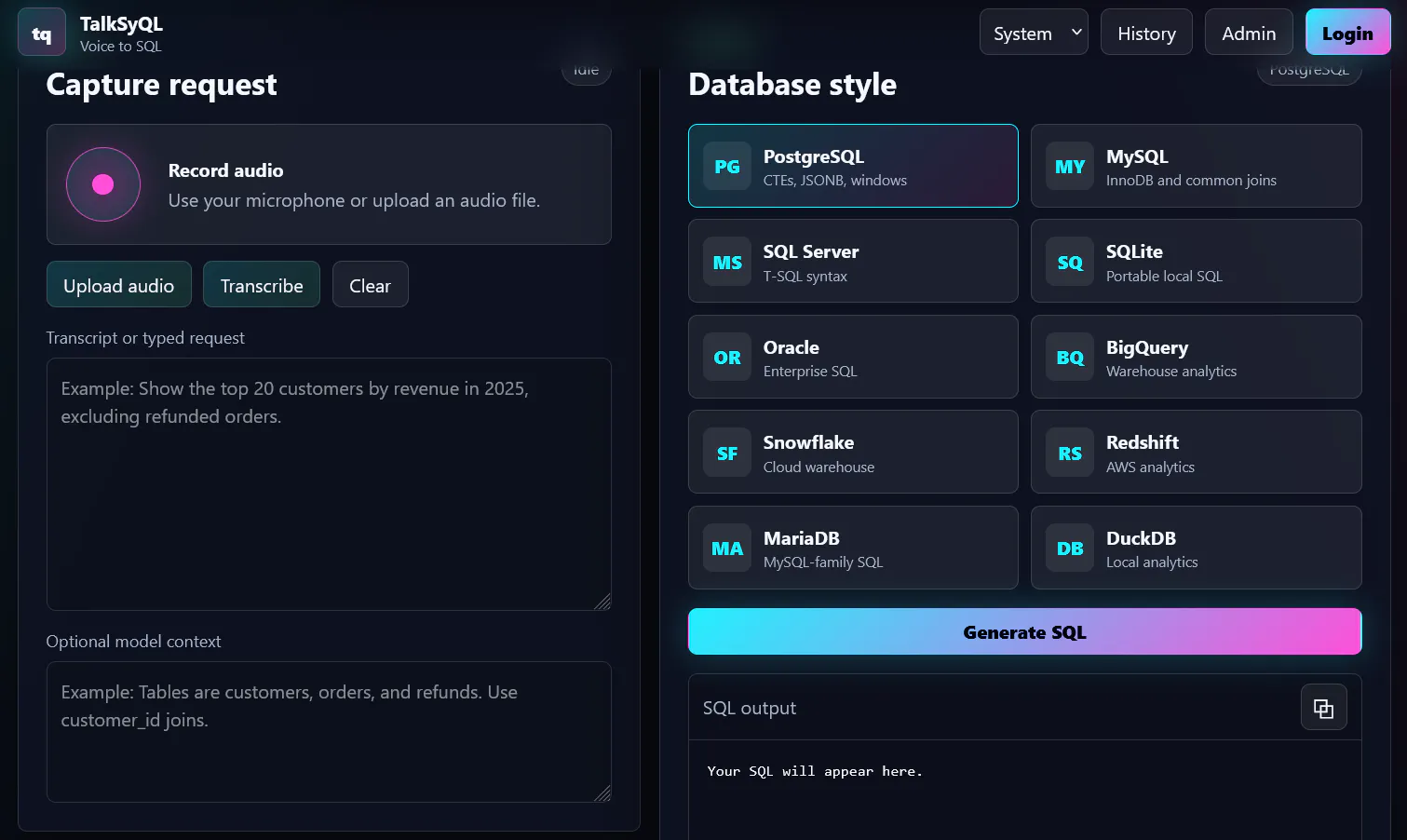Select the PostgreSQL database style card
The width and height of the screenshot is (1407, 840).
pyautogui.click(x=853, y=166)
